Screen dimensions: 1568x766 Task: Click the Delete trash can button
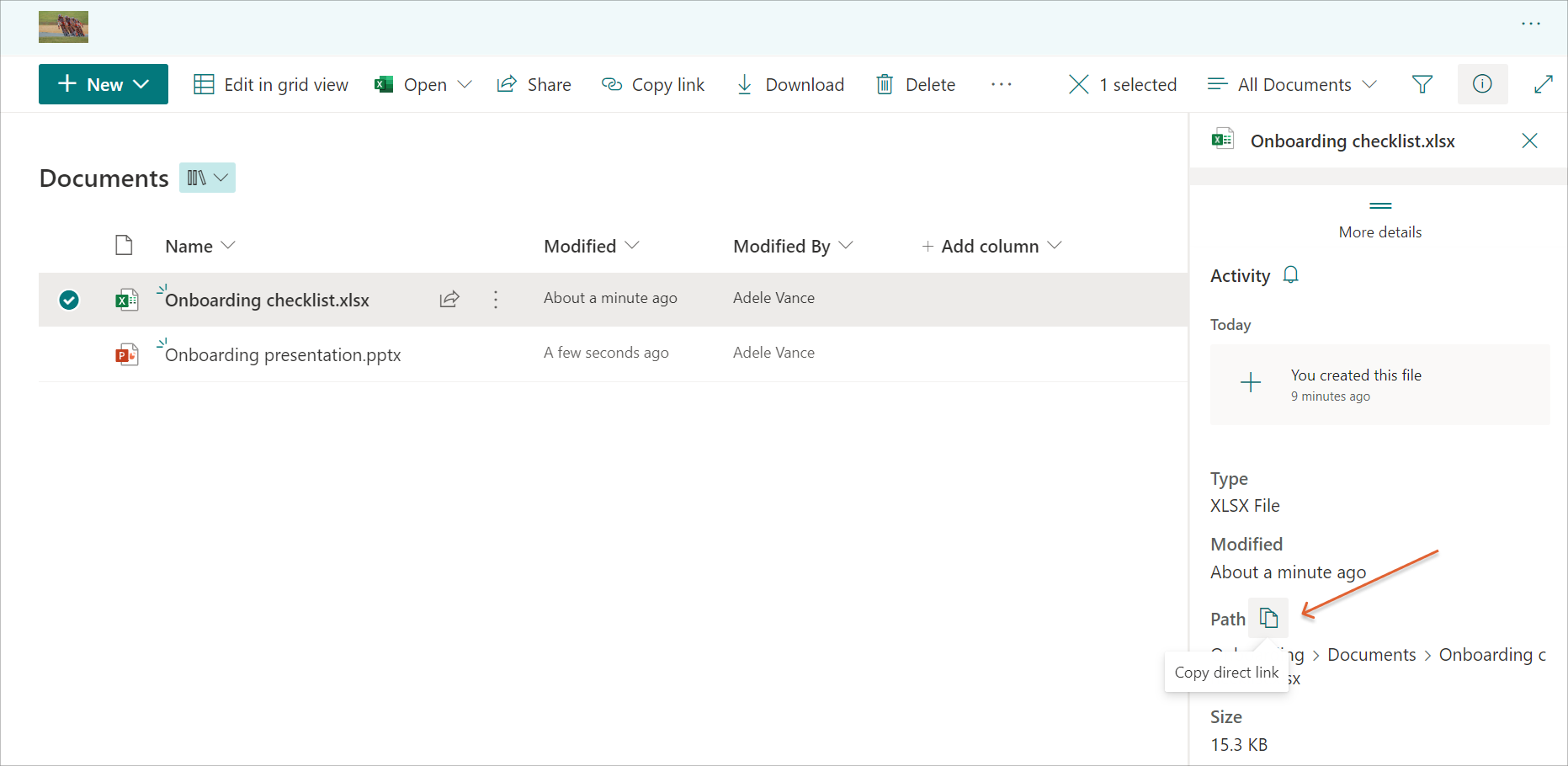pyautogui.click(x=916, y=84)
